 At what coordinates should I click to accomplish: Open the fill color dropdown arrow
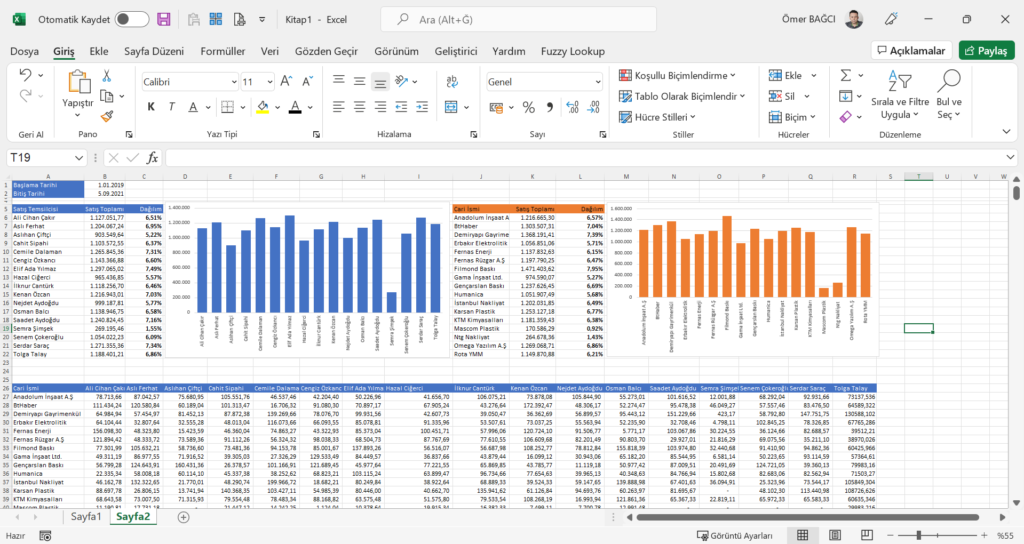(278, 107)
